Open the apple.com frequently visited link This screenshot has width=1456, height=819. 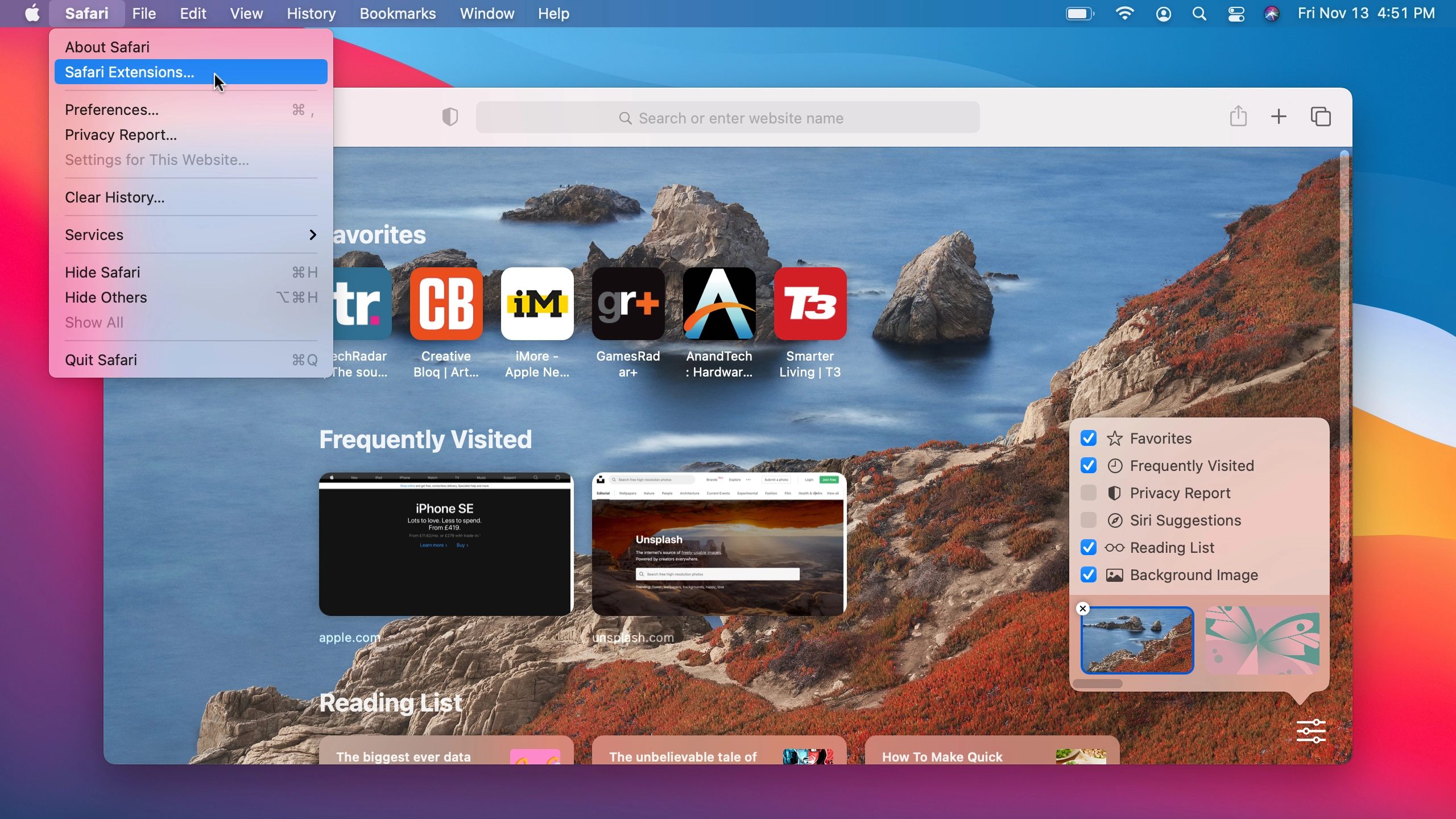350,638
